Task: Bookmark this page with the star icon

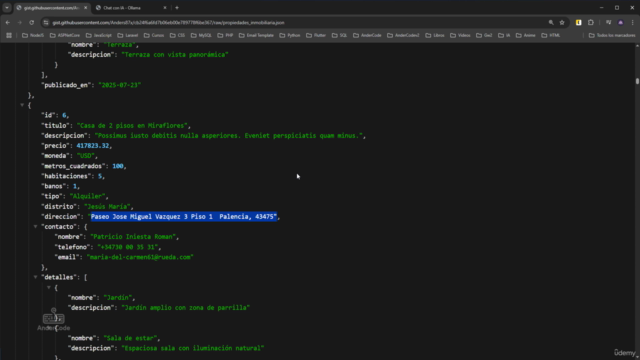Action: (x=562, y=22)
